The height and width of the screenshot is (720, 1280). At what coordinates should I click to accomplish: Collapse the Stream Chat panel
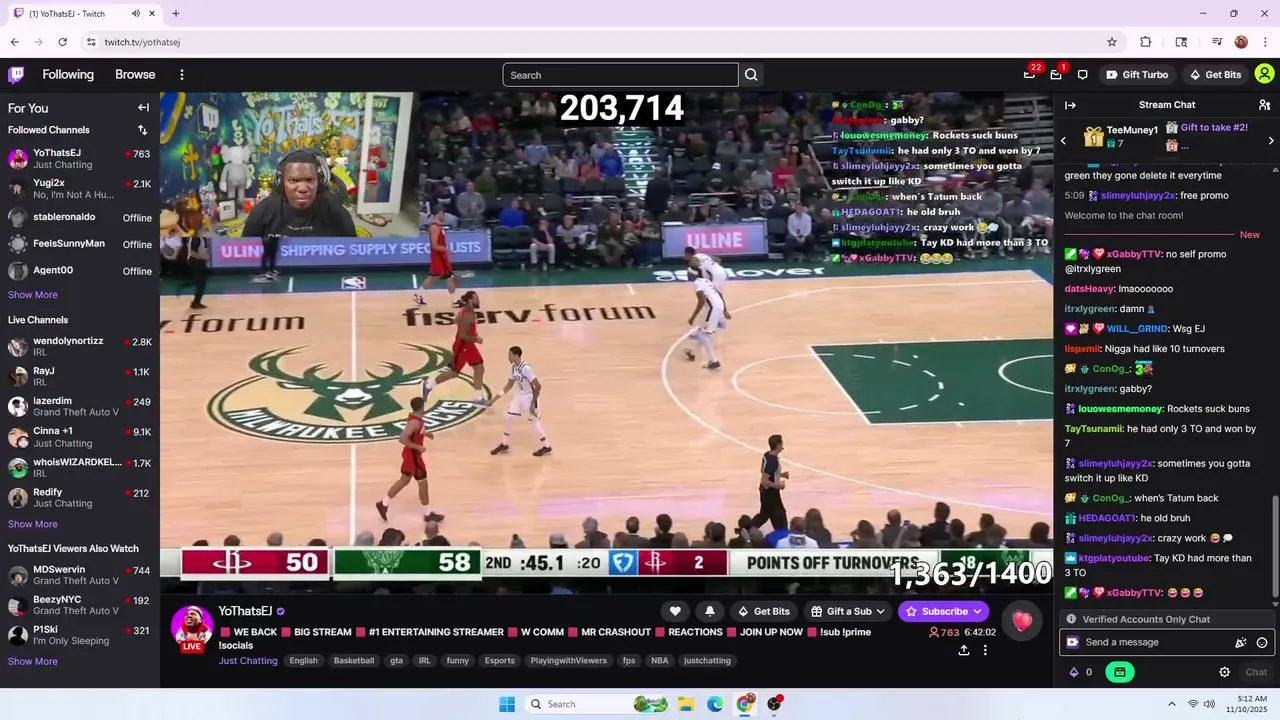[1070, 105]
